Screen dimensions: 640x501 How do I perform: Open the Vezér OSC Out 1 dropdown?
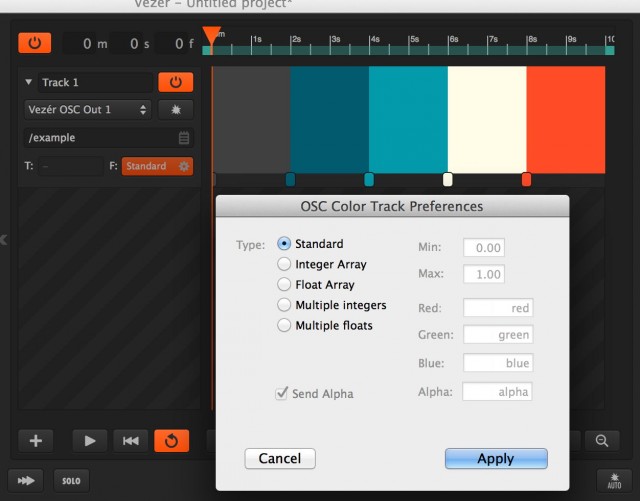tap(88, 110)
